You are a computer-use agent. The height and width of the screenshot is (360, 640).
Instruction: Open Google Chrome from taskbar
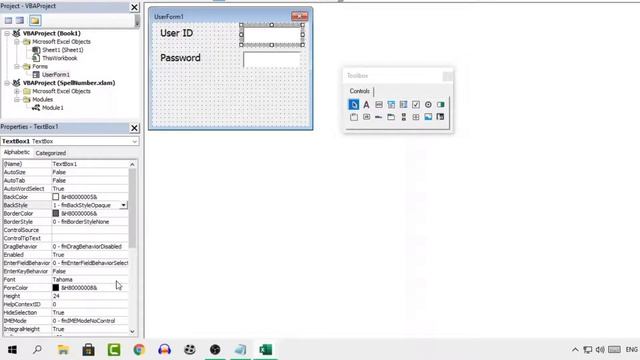[x=139, y=349]
